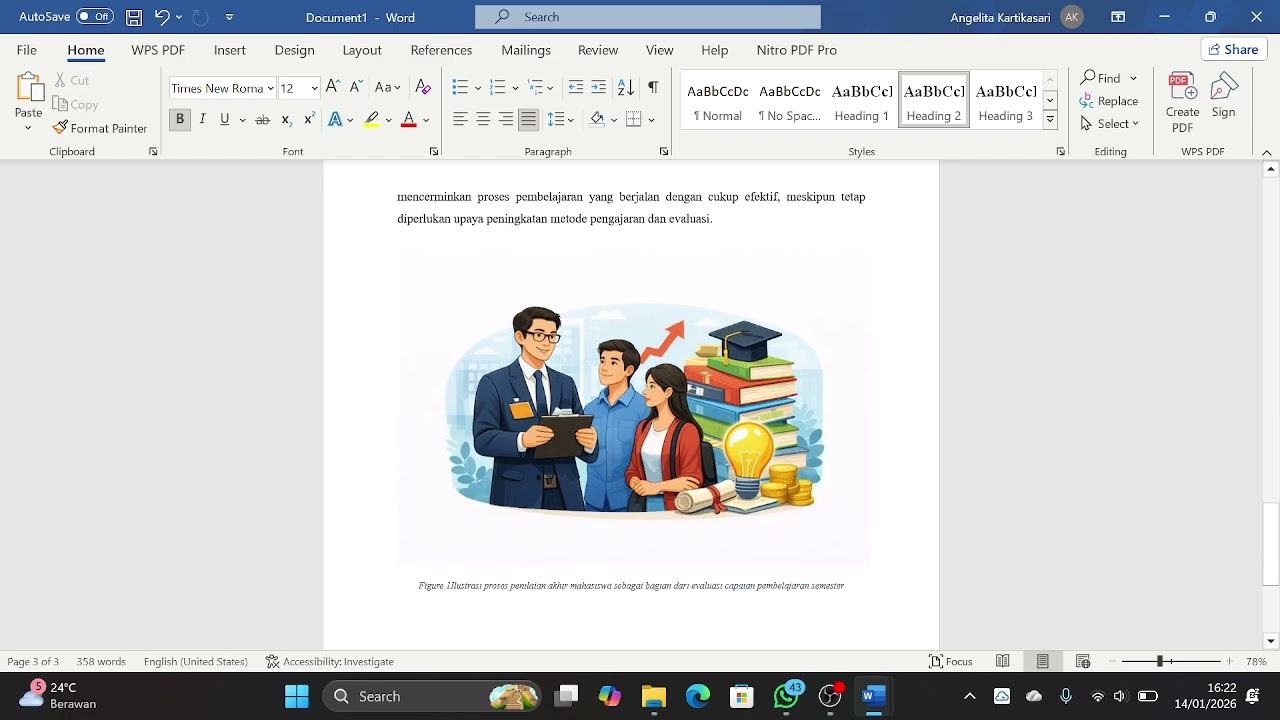
Task: Clear all formatting from the selection
Action: (423, 88)
